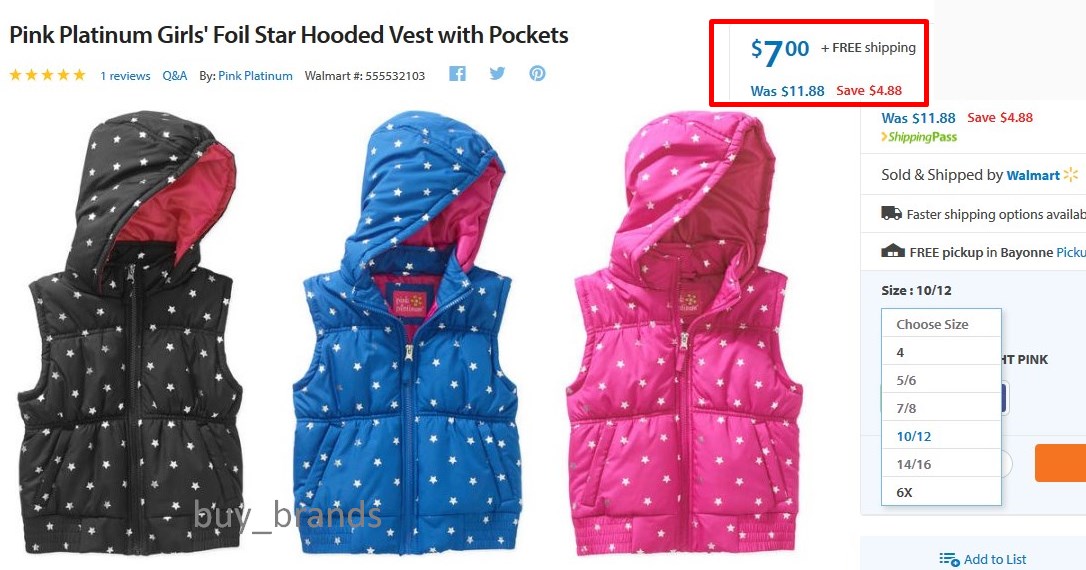Viewport: 1086px width, 570px height.
Task: Visit the Pink Platinum brand link
Action: coord(256,75)
